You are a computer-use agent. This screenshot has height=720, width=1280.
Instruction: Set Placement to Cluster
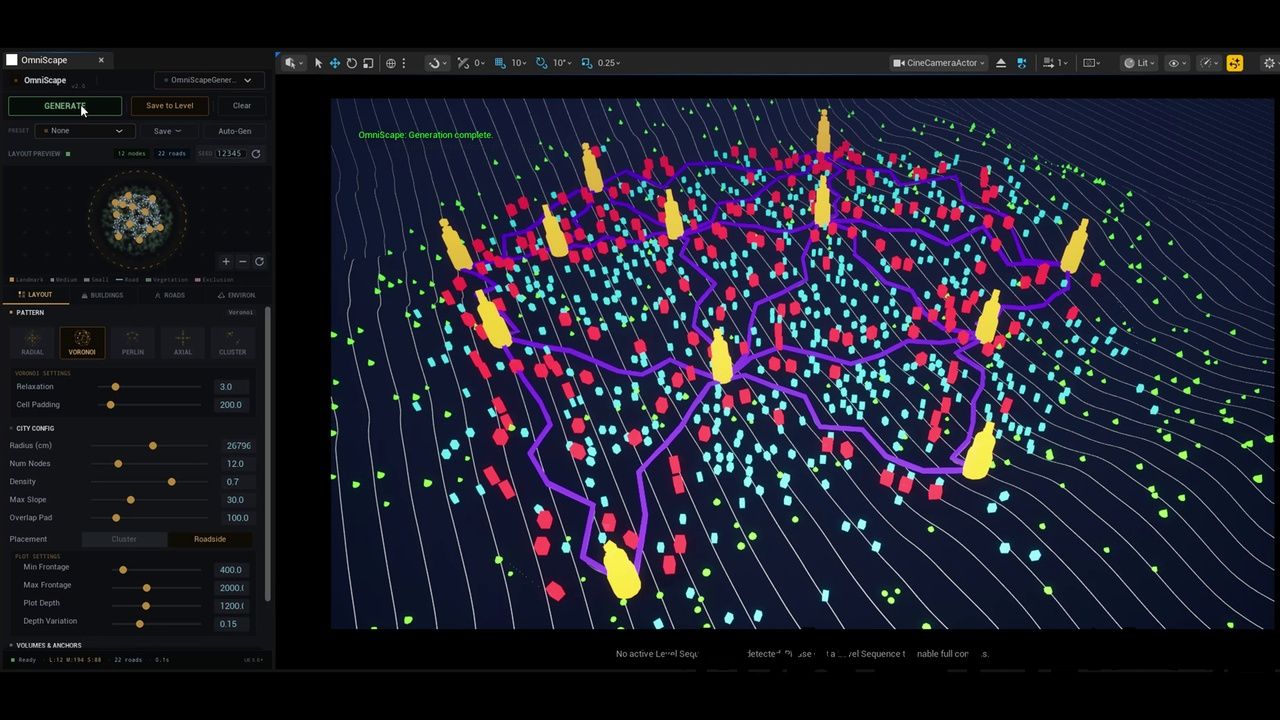(x=124, y=539)
